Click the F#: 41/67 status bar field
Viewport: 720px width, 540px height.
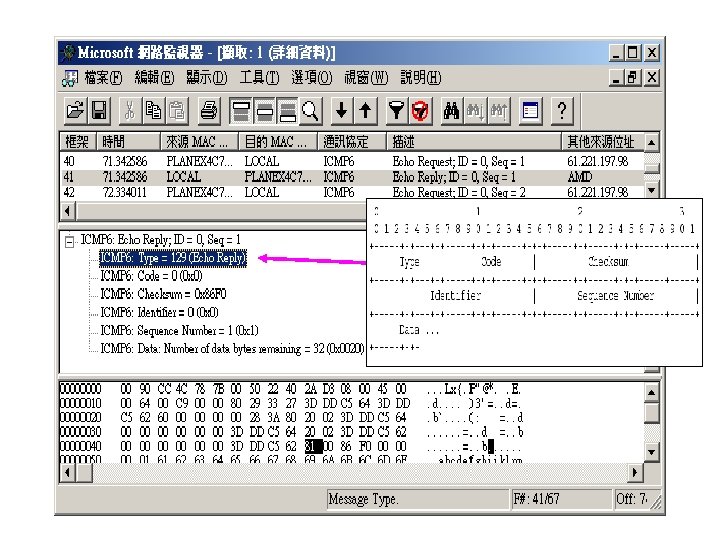(562, 499)
